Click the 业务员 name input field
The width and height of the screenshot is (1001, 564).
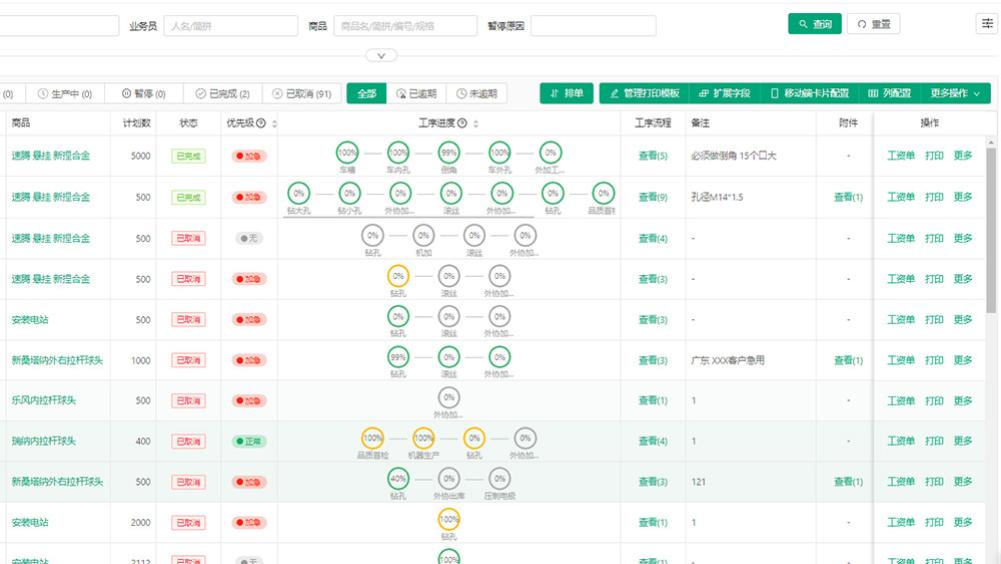click(230, 26)
